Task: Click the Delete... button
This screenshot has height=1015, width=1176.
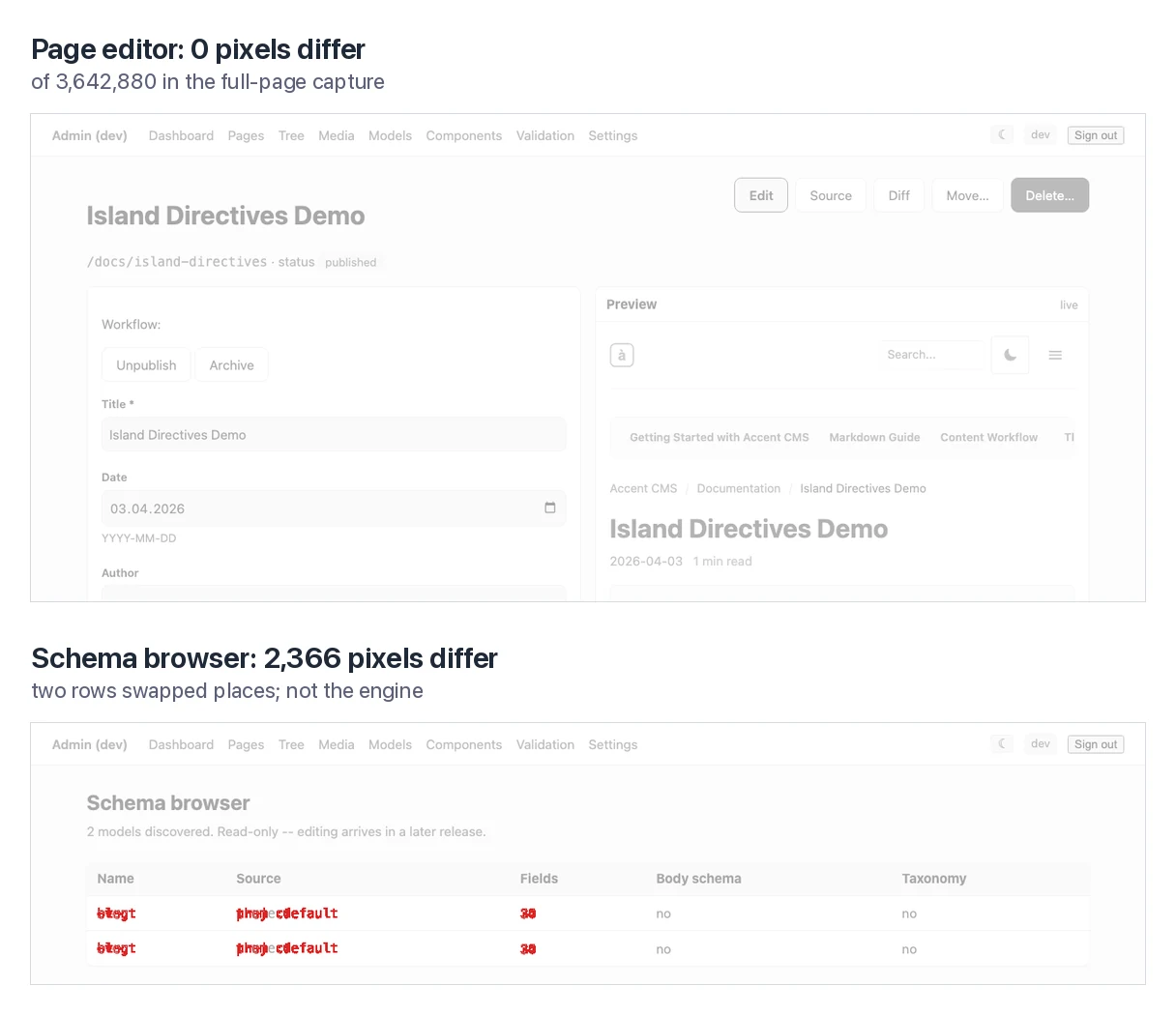Action: point(1050,195)
